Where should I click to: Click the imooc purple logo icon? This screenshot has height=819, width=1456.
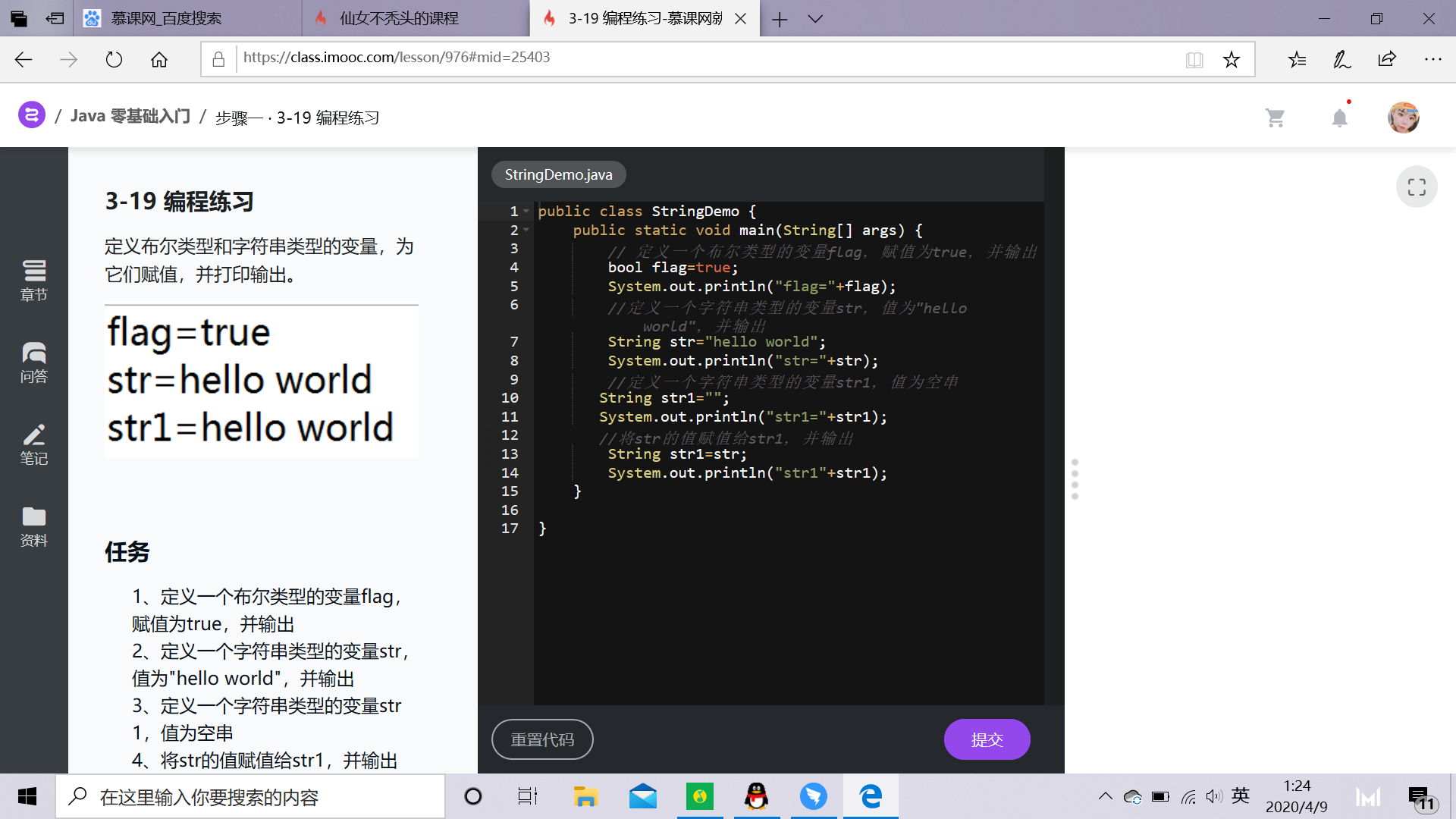tap(31, 115)
